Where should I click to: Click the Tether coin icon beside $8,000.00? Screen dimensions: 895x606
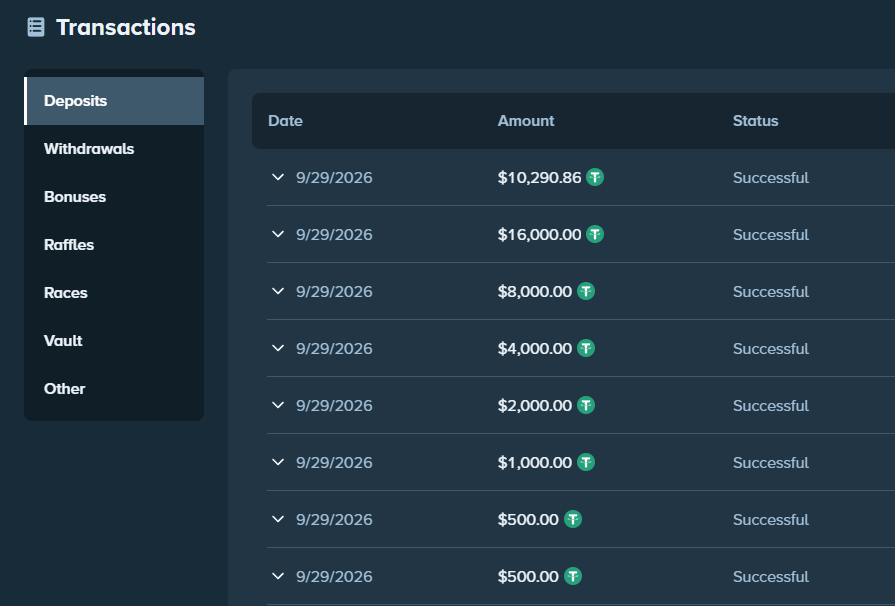(586, 292)
